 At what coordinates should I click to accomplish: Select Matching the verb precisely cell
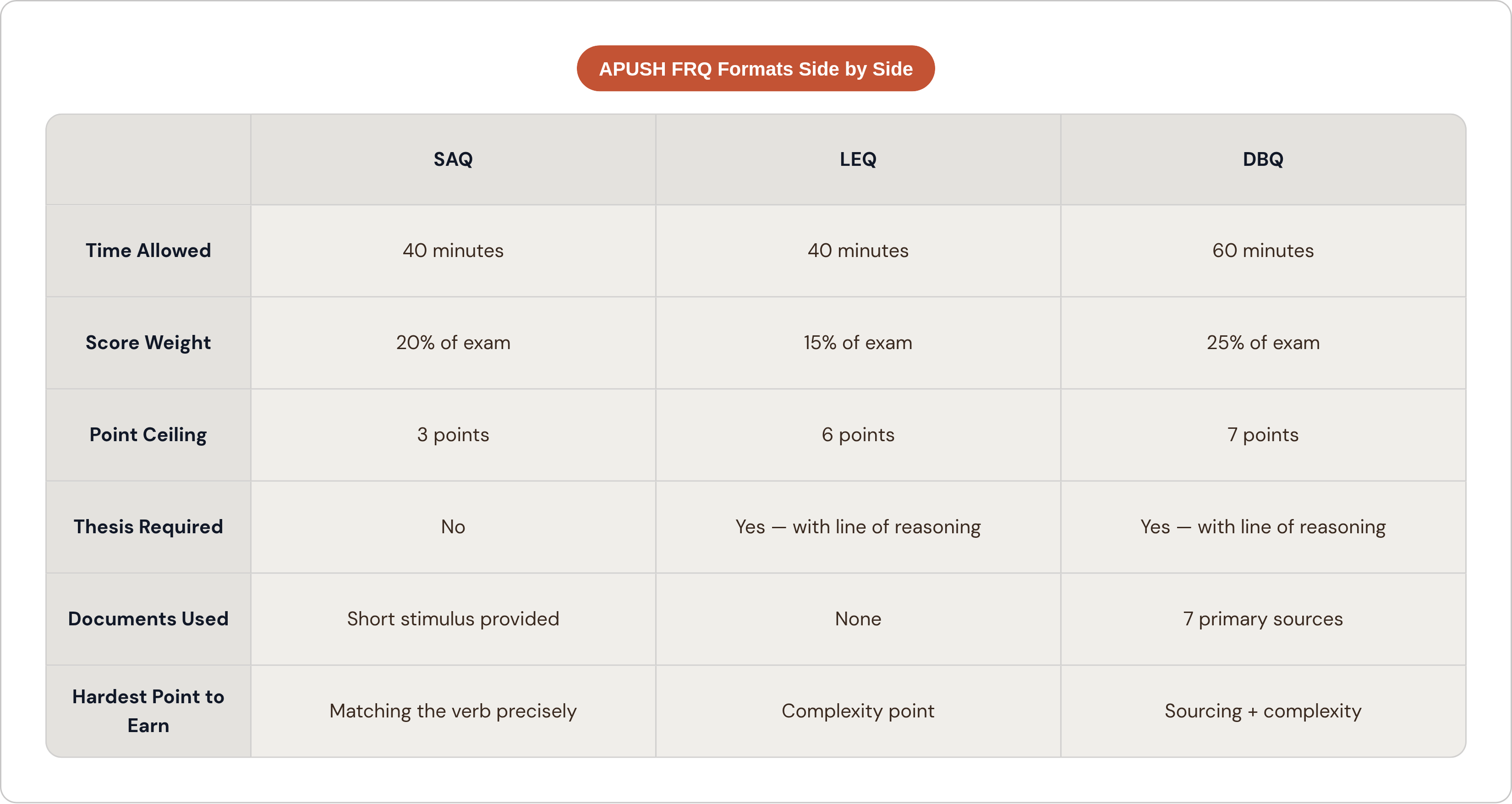click(x=453, y=711)
